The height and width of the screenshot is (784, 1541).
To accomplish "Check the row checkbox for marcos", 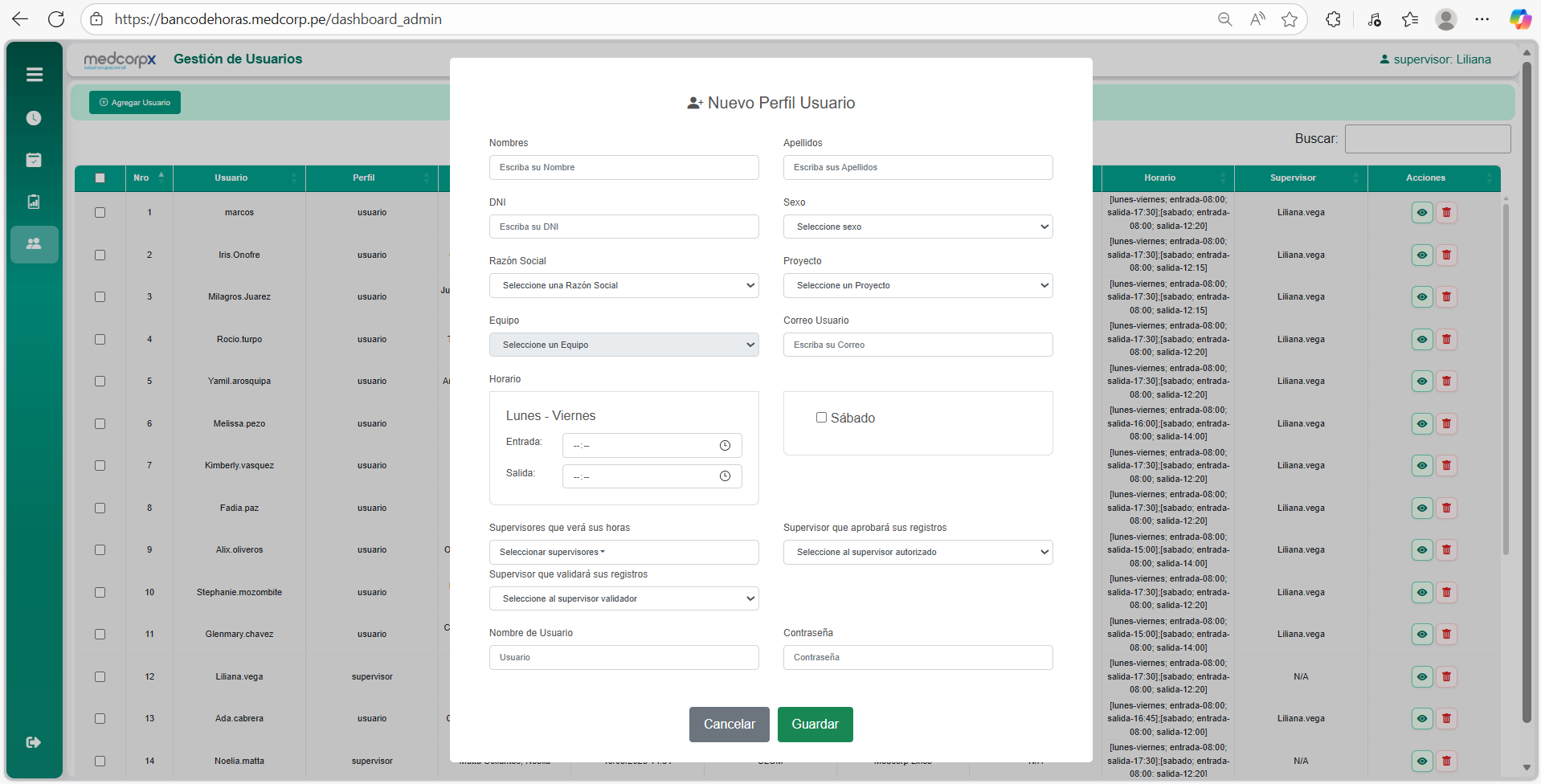I will (x=100, y=213).
